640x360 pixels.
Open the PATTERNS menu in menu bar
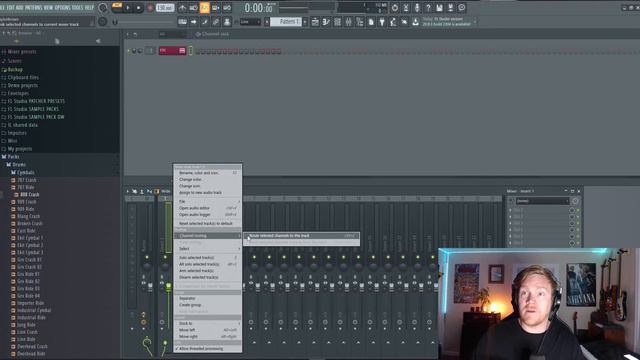point(33,7)
